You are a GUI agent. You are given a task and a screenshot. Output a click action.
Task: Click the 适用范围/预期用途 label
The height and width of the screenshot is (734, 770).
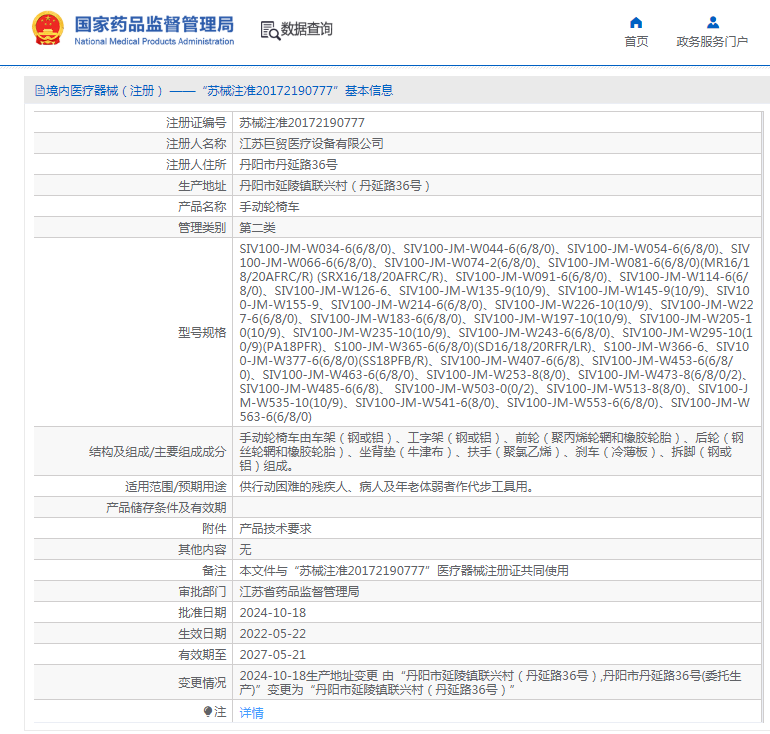tap(176, 487)
